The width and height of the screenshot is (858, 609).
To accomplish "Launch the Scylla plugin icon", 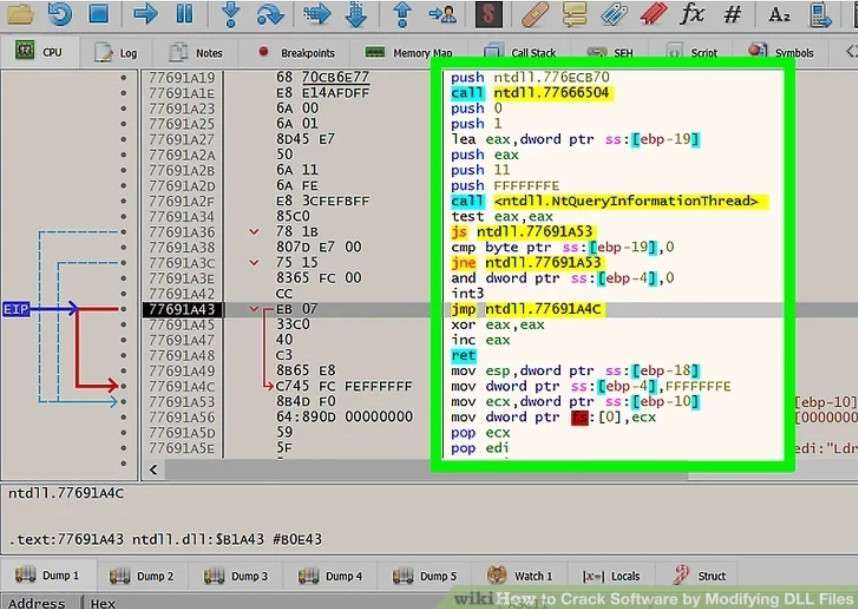I will pyautogui.click(x=489, y=14).
